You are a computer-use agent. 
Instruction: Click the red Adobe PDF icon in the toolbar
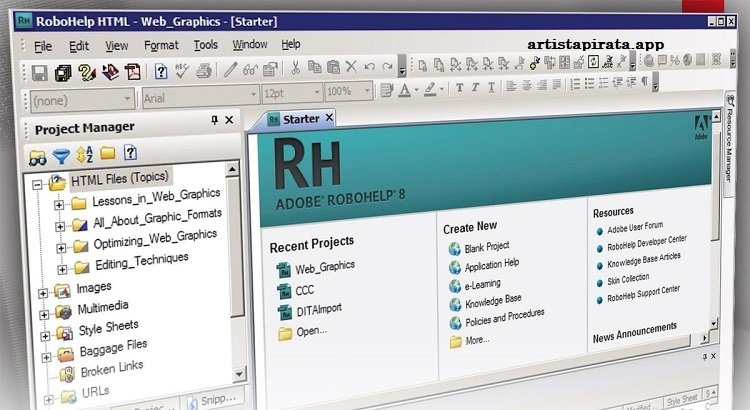[132, 71]
